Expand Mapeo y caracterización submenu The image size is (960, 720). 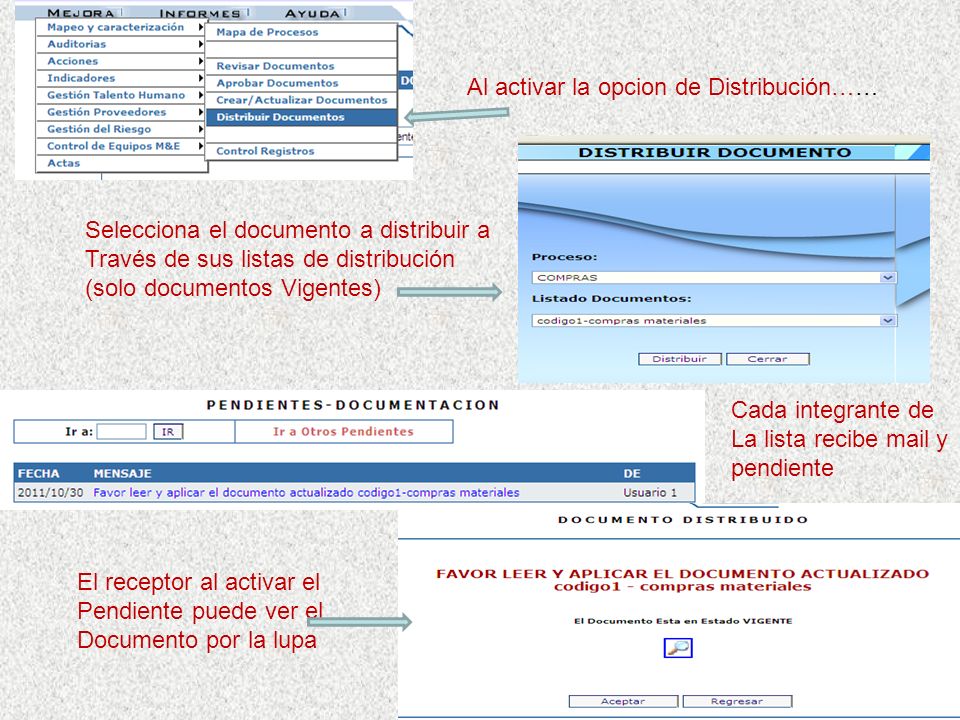[x=121, y=28]
